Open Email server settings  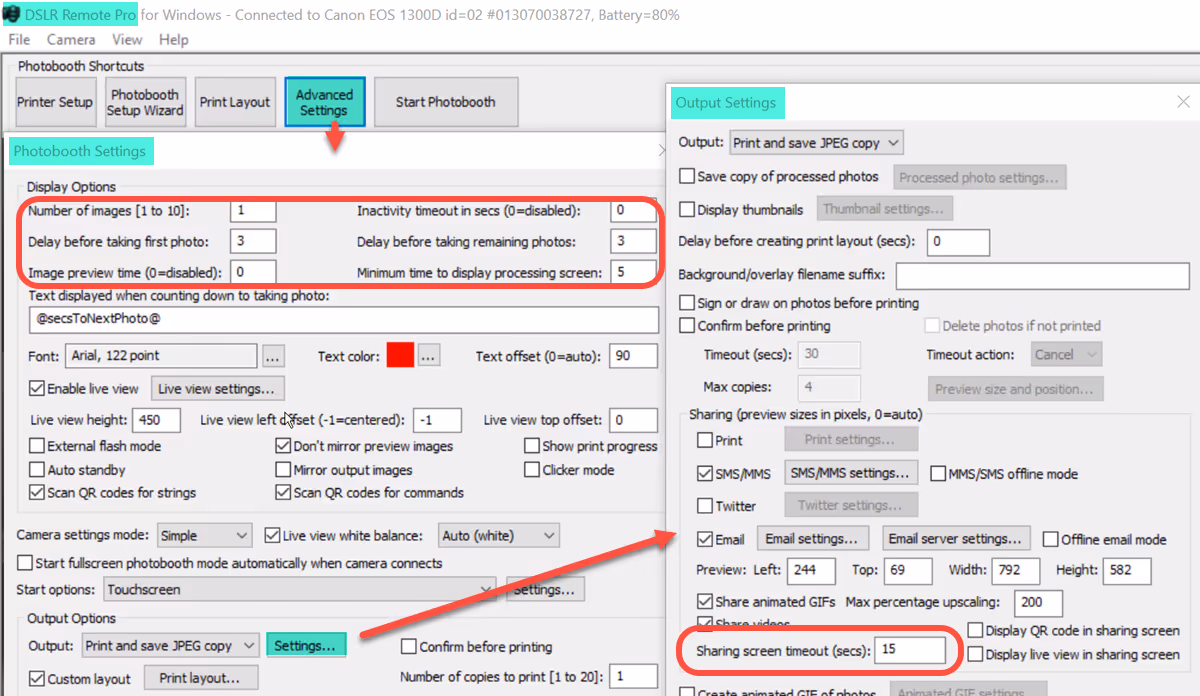click(x=956, y=538)
